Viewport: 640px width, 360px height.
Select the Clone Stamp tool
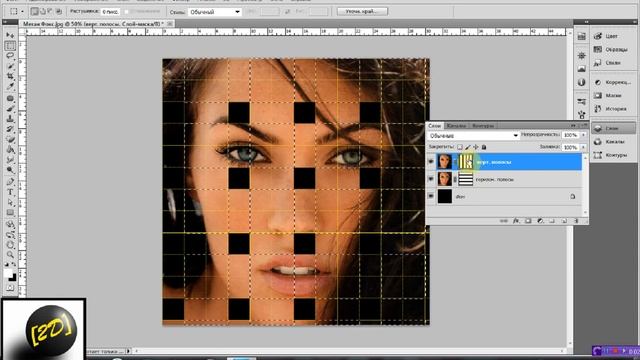10,119
